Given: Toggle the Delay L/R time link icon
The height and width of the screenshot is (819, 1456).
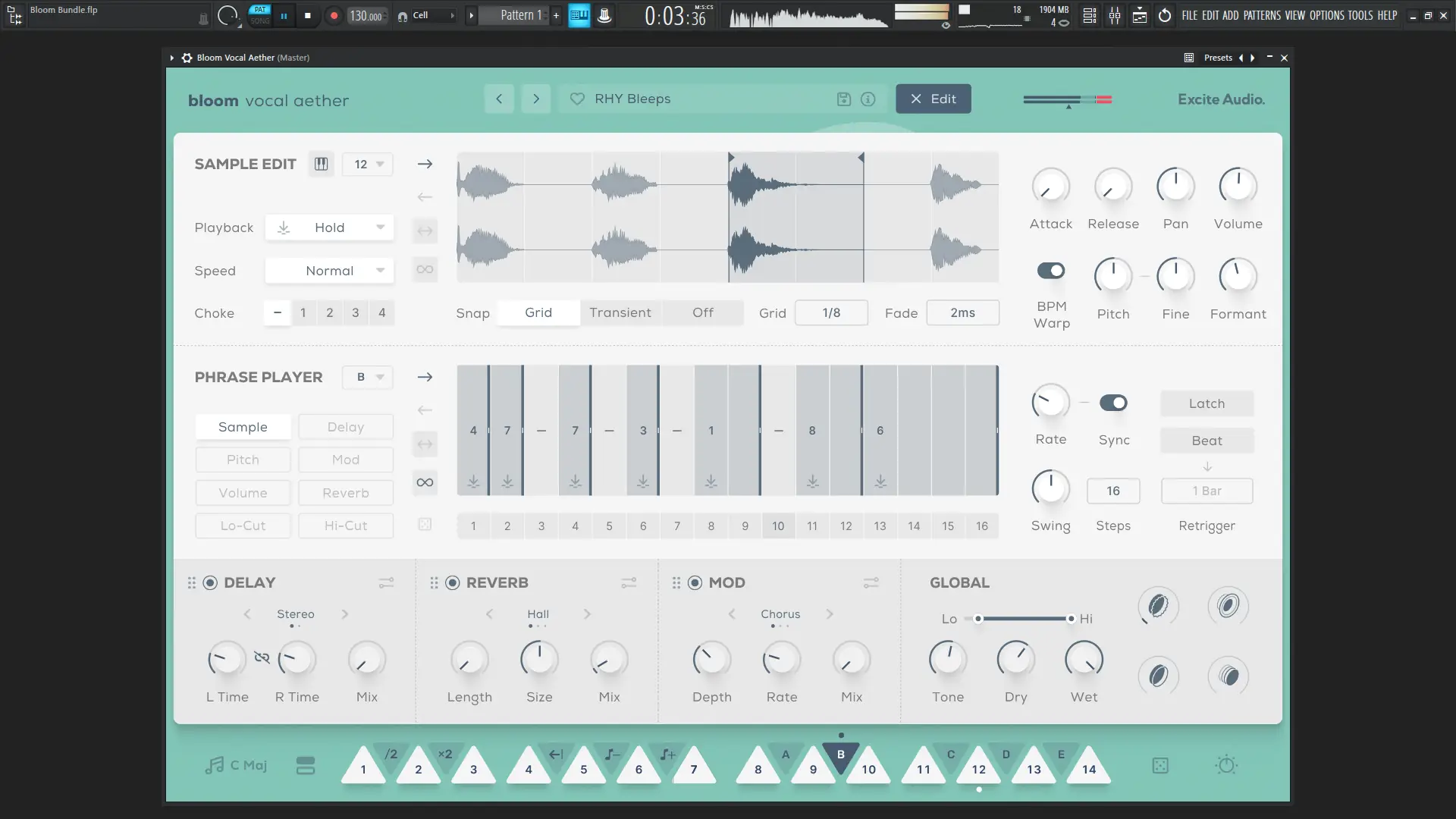Looking at the screenshot, I should 262,657.
